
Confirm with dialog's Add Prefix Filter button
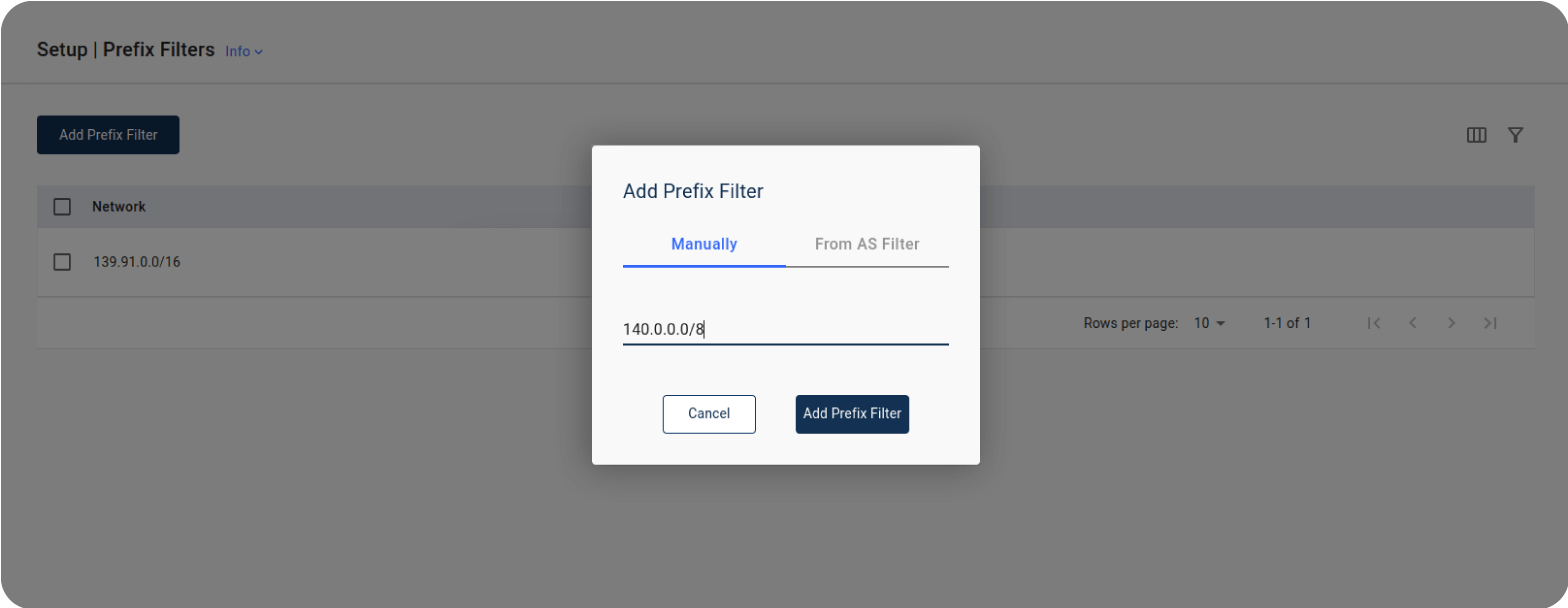click(852, 413)
